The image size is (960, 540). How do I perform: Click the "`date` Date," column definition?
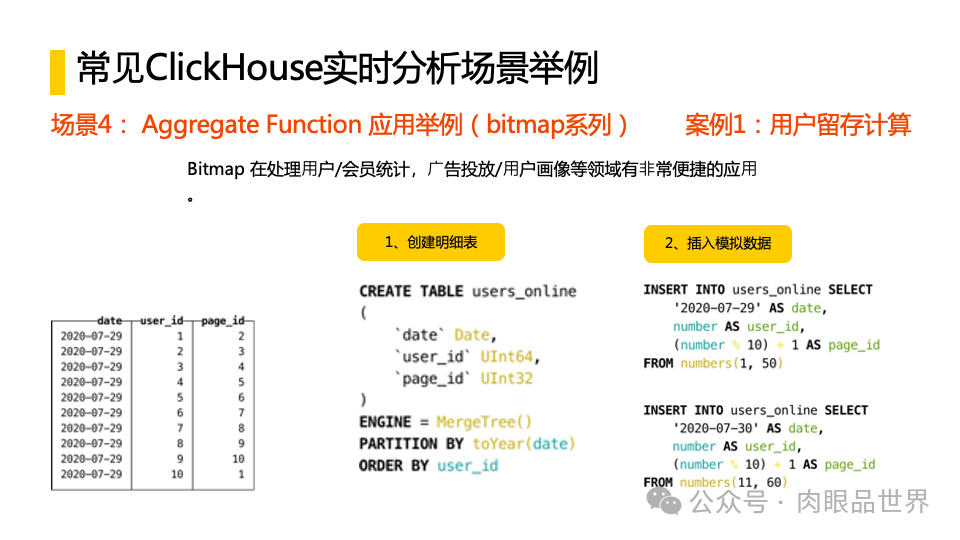tap(445, 335)
